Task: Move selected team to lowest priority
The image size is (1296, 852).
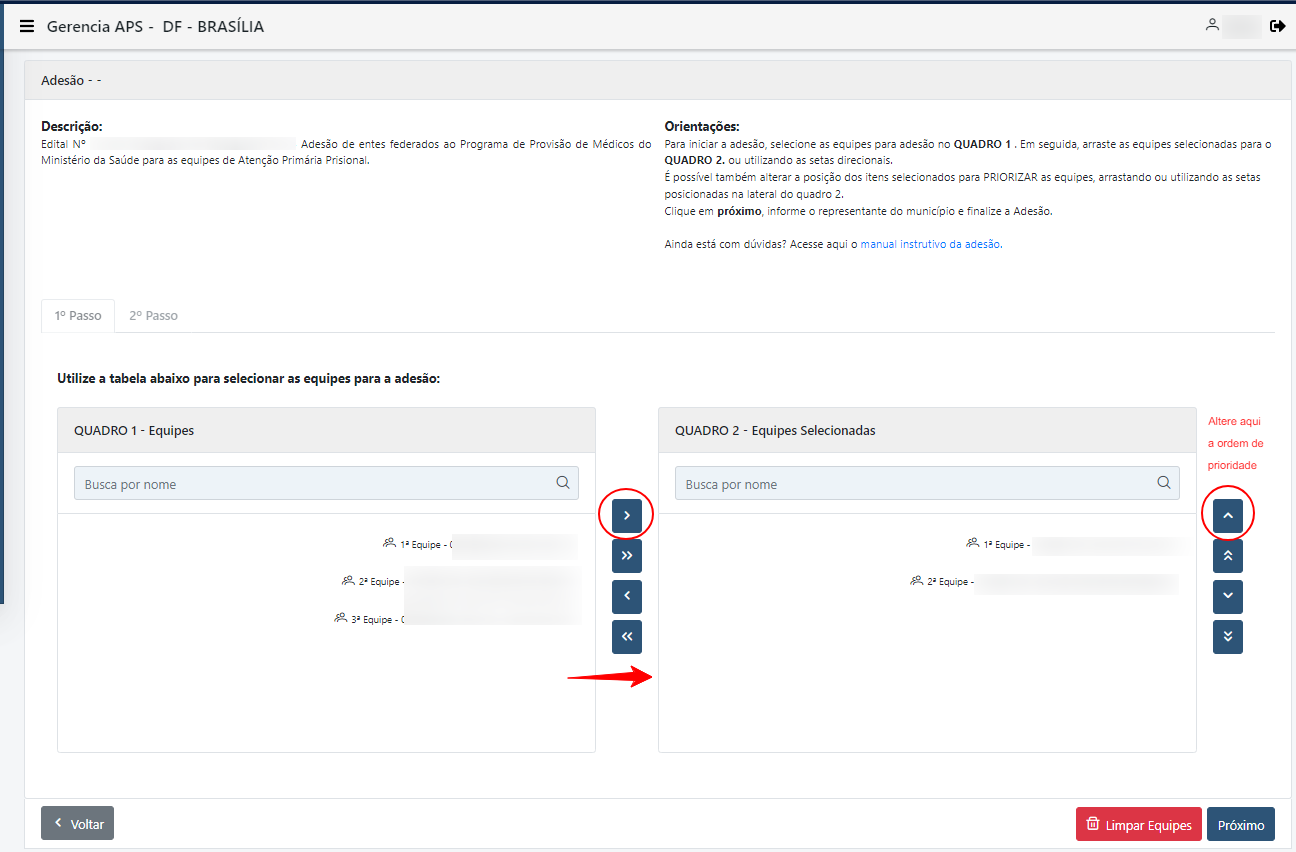Action: (1228, 637)
